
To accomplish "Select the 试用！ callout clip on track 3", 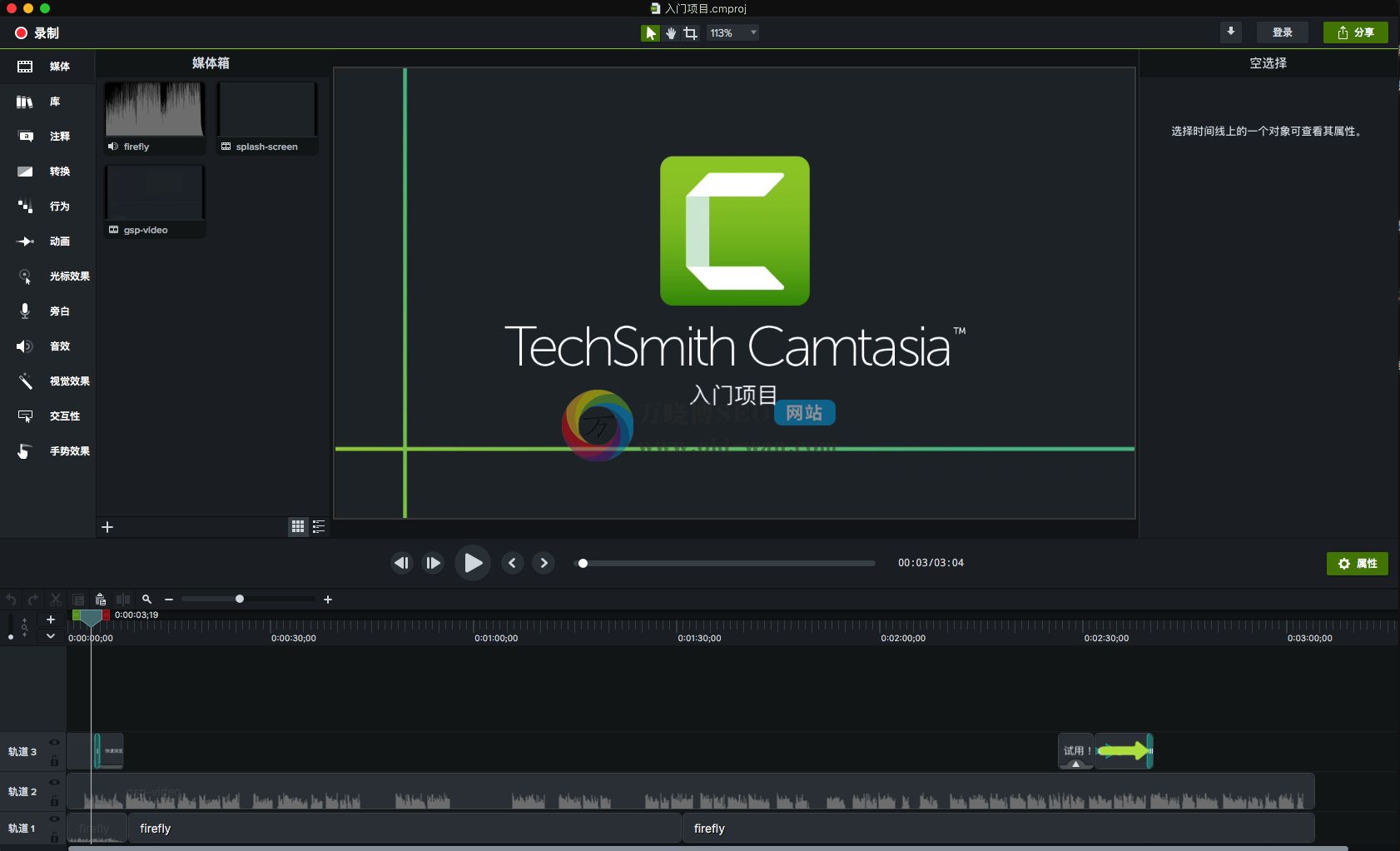I will (1075, 751).
